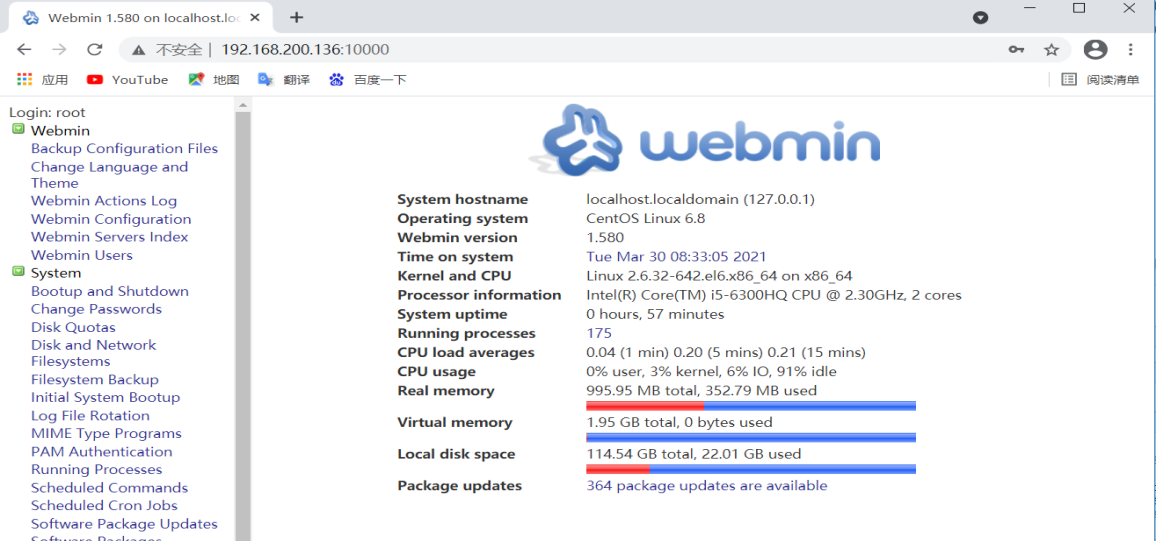Image resolution: width=1157 pixels, height=542 pixels.
Task: Open Backup Configuration Files
Action: pyautogui.click(x=124, y=148)
